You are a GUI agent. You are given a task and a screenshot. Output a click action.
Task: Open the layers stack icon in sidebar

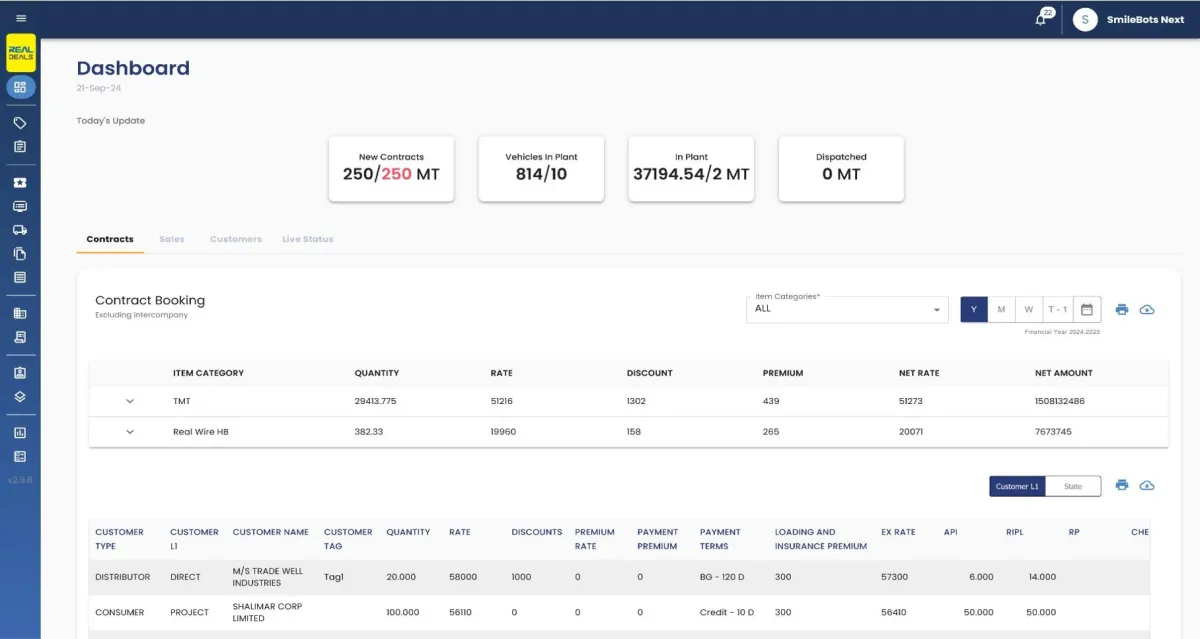click(x=20, y=396)
